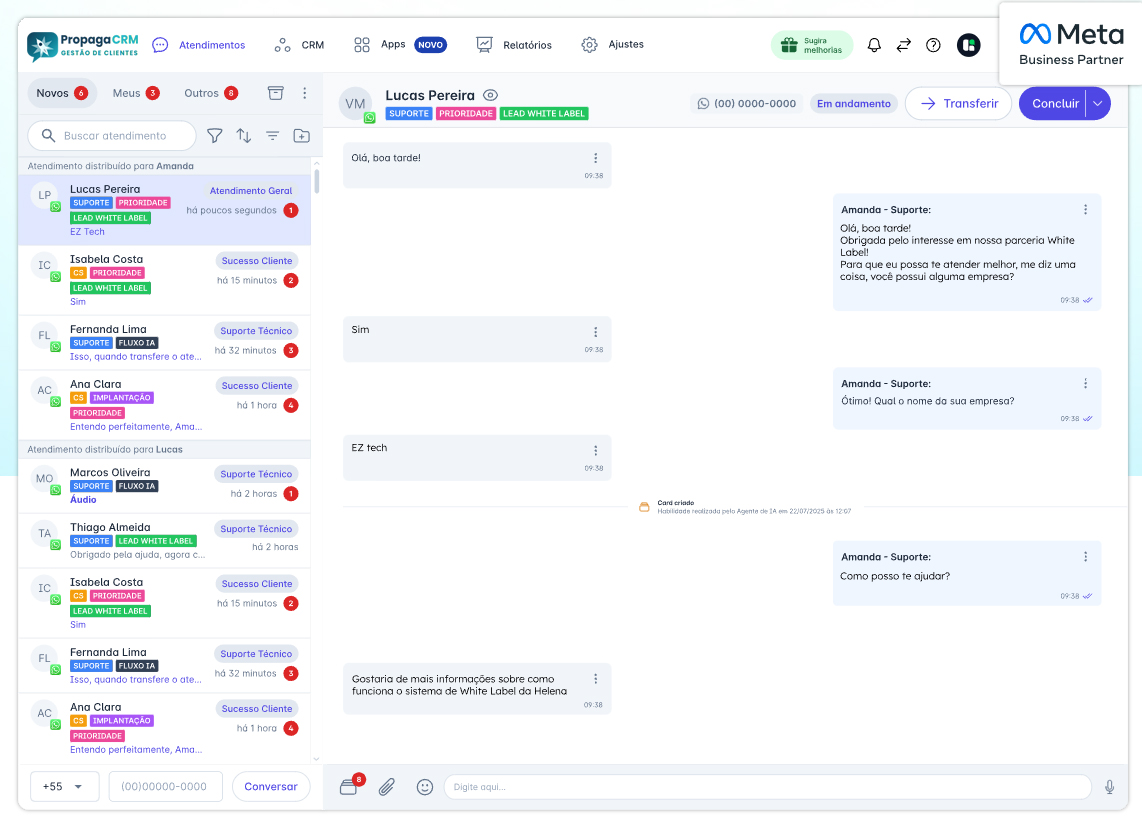Click the PRIORIDADE tag in chat header
The height and width of the screenshot is (828, 1142).
466,114
